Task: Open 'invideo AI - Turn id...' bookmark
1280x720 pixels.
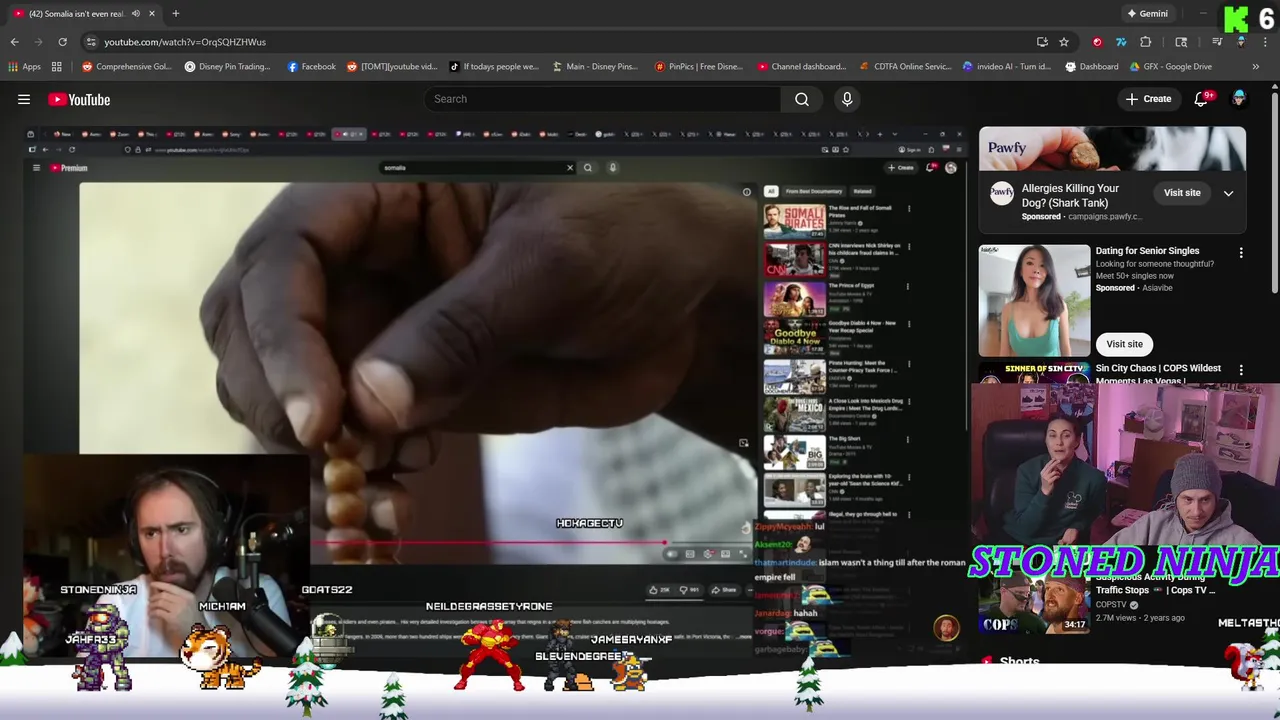Action: click(x=1008, y=67)
